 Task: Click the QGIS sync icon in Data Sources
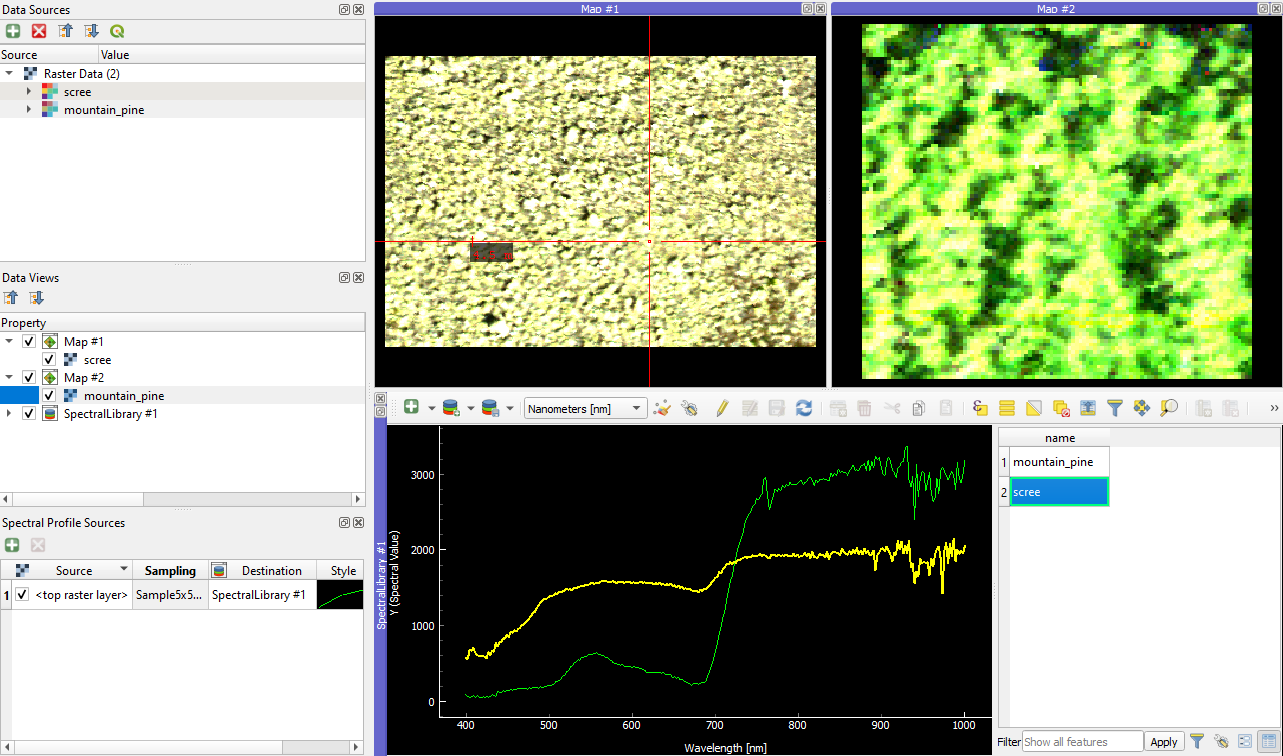point(117,32)
